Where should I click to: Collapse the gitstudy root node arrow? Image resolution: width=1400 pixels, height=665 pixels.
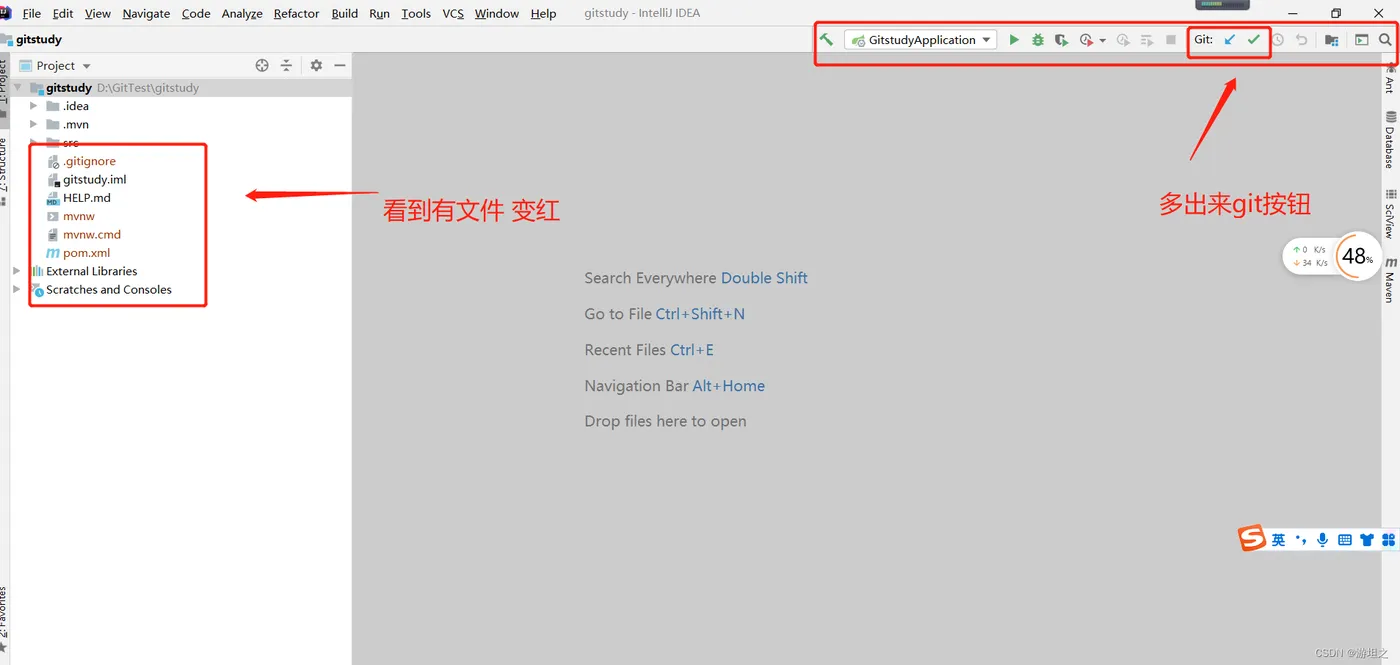17,88
